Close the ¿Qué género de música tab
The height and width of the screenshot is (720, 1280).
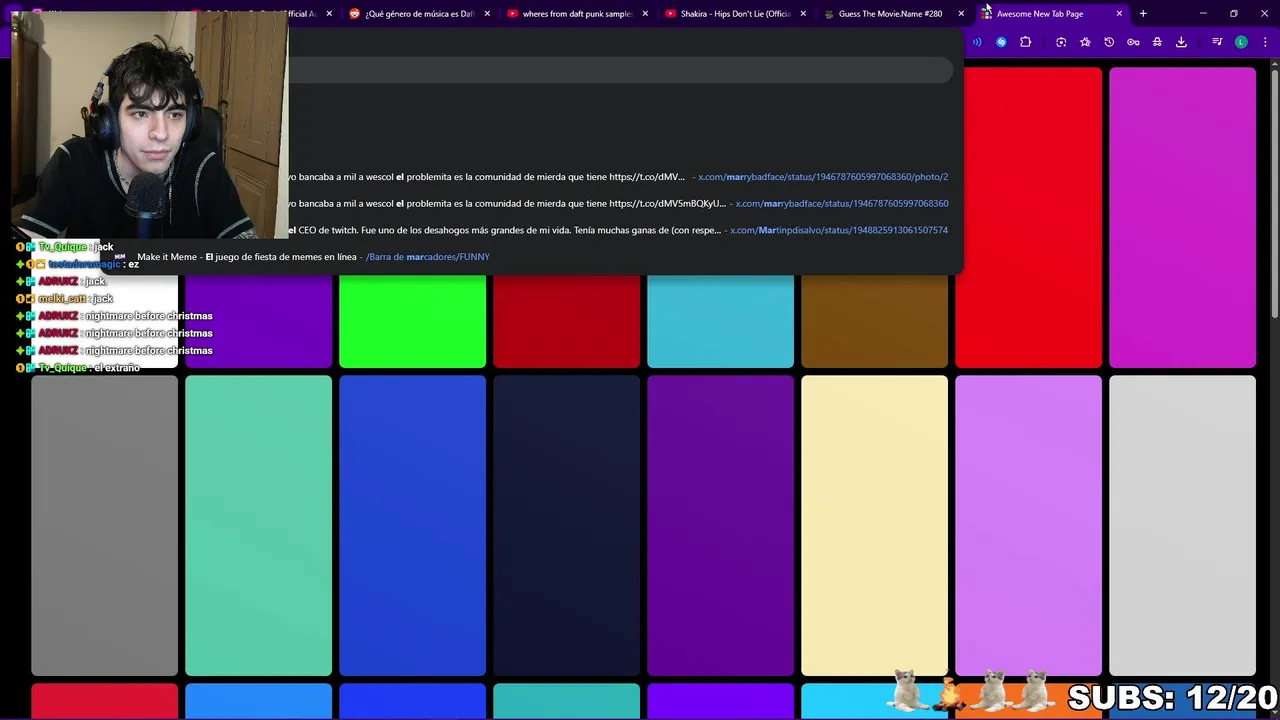[x=487, y=14]
